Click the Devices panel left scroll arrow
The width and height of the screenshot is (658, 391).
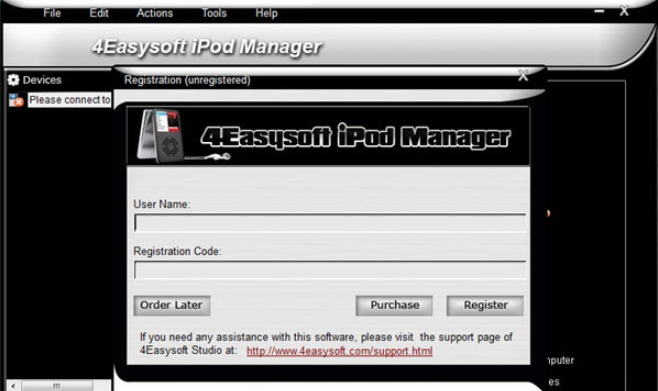(13, 386)
